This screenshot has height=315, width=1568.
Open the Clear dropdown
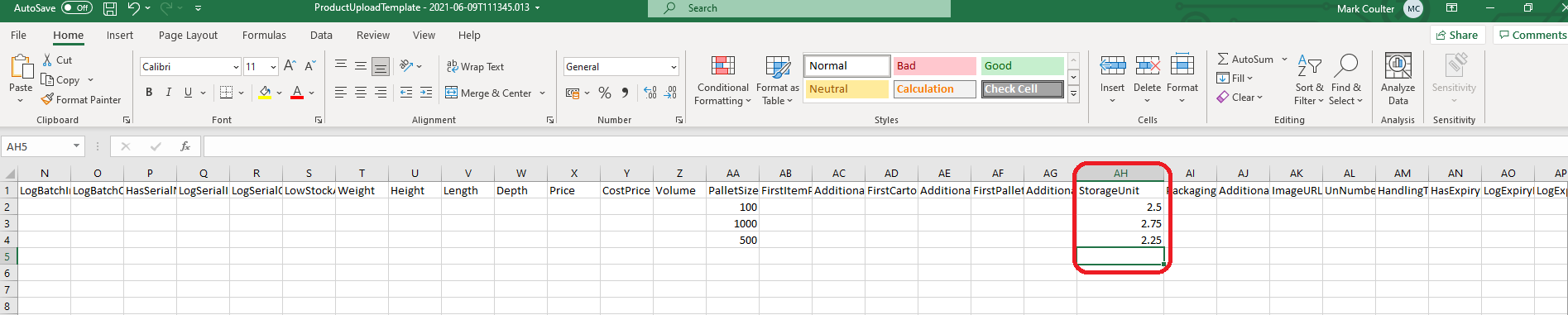[1240, 98]
